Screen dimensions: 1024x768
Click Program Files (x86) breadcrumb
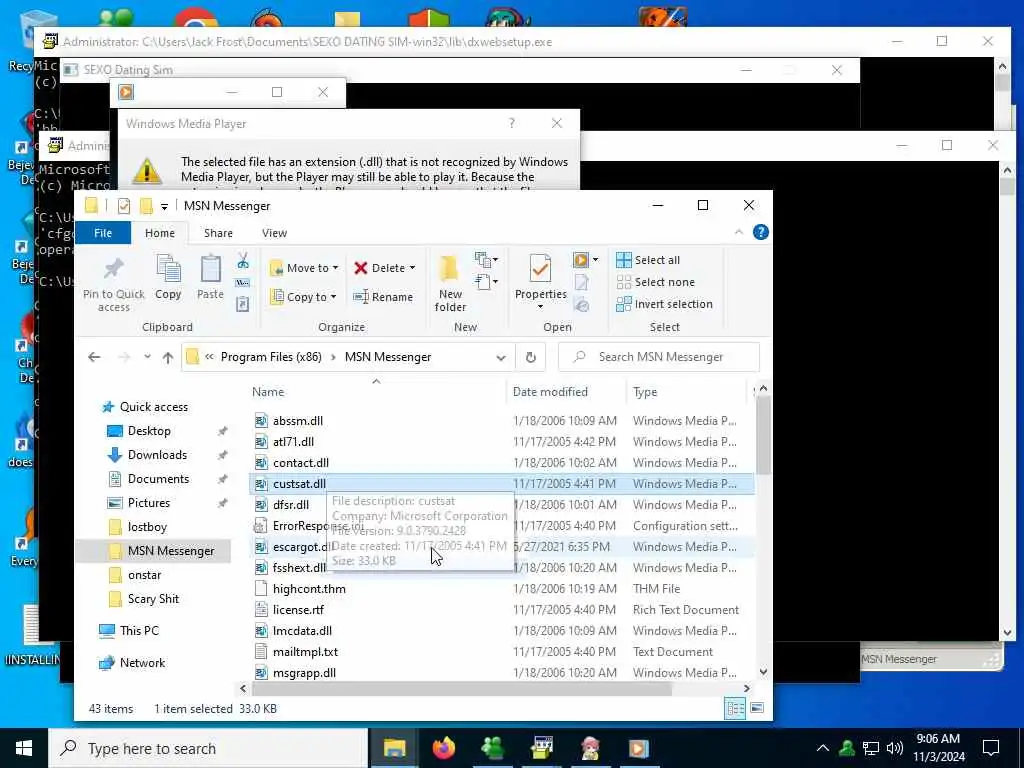271,357
